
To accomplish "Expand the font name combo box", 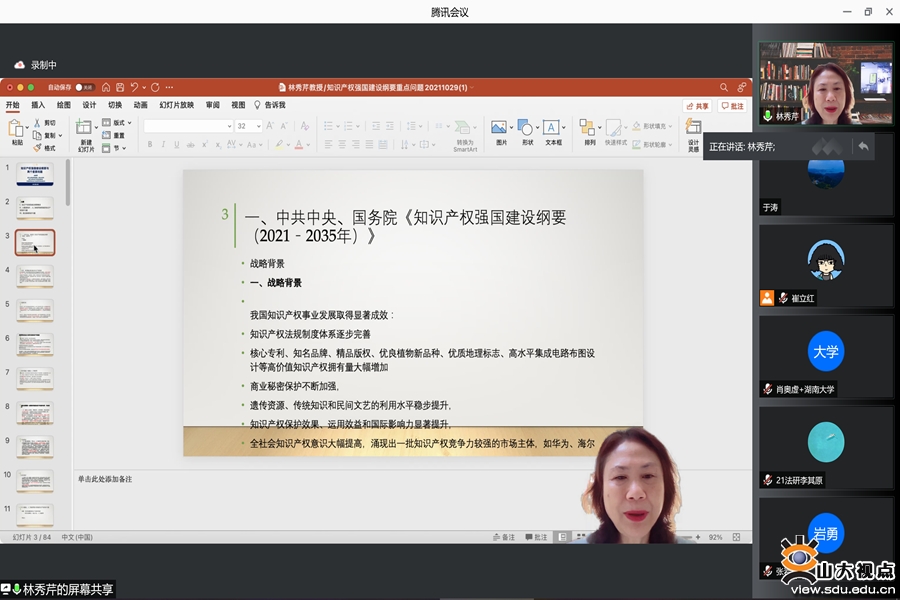I will click(x=189, y=126).
